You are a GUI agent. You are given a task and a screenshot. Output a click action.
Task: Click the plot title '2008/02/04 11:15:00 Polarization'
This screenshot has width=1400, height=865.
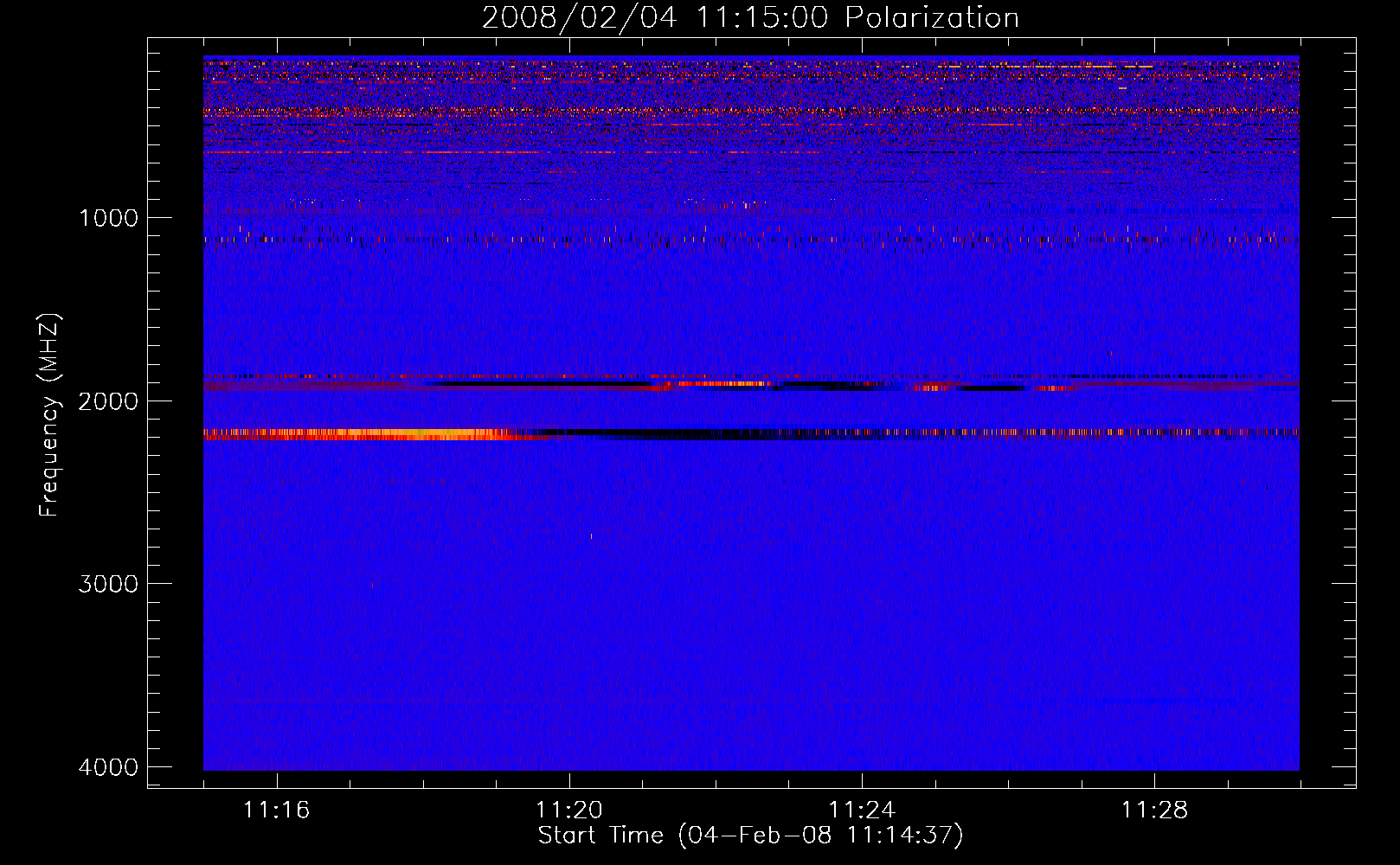[750, 17]
